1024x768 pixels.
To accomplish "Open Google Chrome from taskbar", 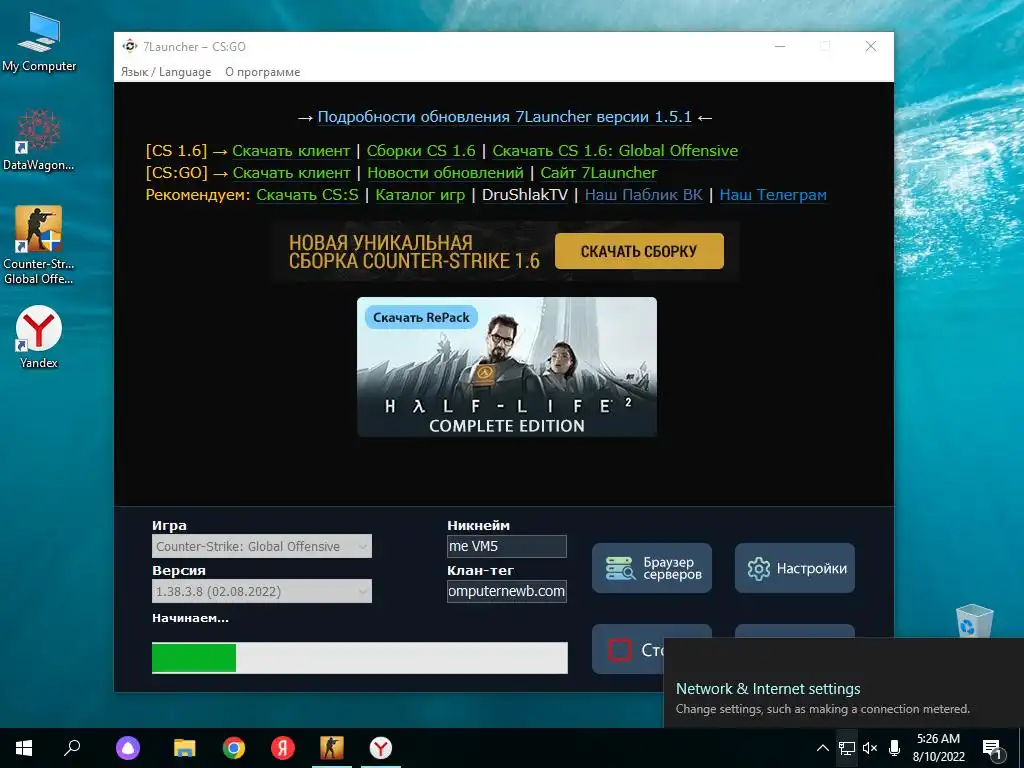I will pyautogui.click(x=234, y=748).
